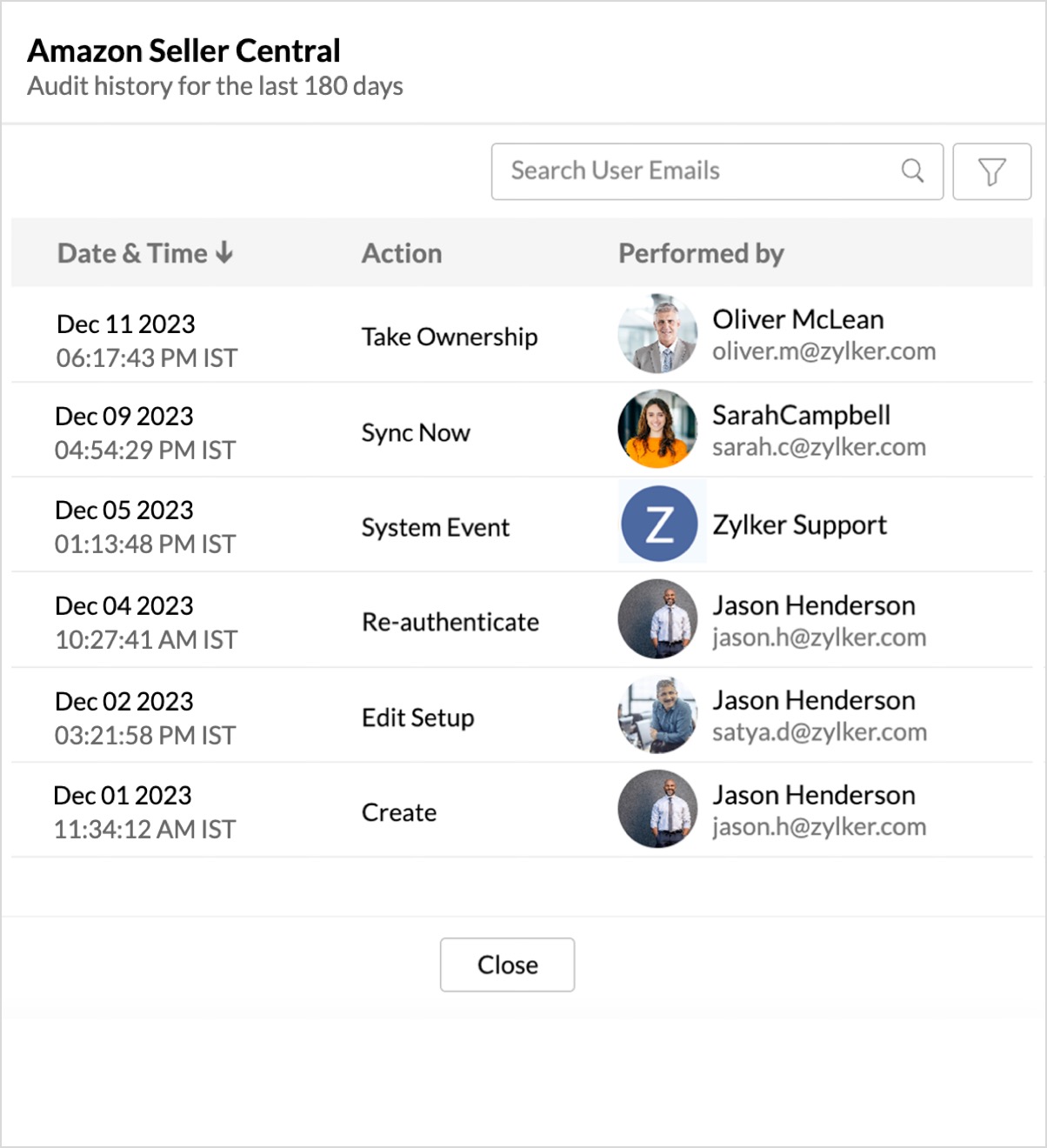This screenshot has width=1047, height=1148.
Task: Focus the Search User Emails field
Action: tap(696, 171)
